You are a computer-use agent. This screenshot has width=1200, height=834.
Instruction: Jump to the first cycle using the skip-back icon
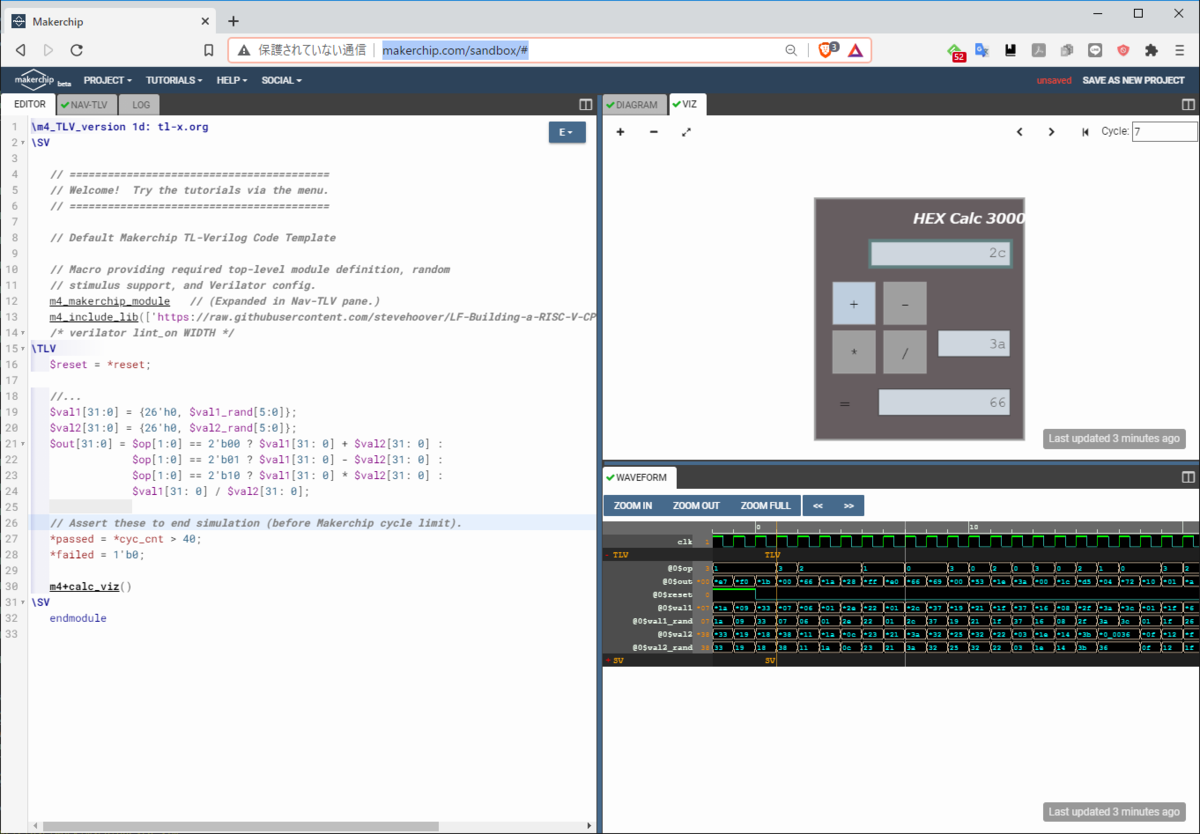pos(1083,131)
